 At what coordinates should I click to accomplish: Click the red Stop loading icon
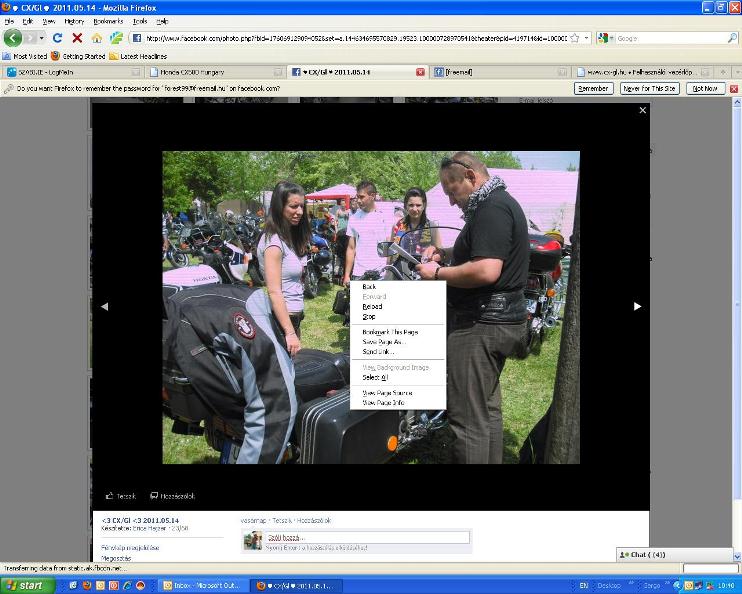click(x=77, y=38)
